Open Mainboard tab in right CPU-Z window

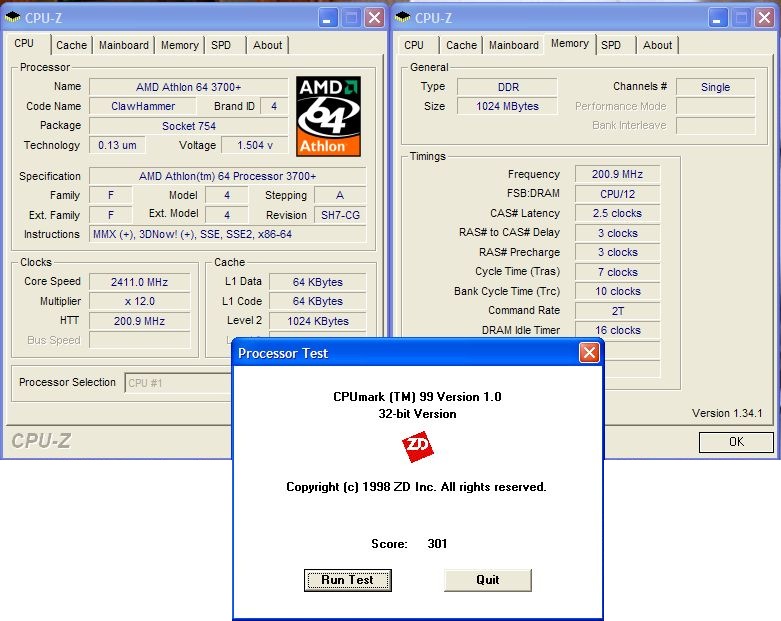point(514,45)
